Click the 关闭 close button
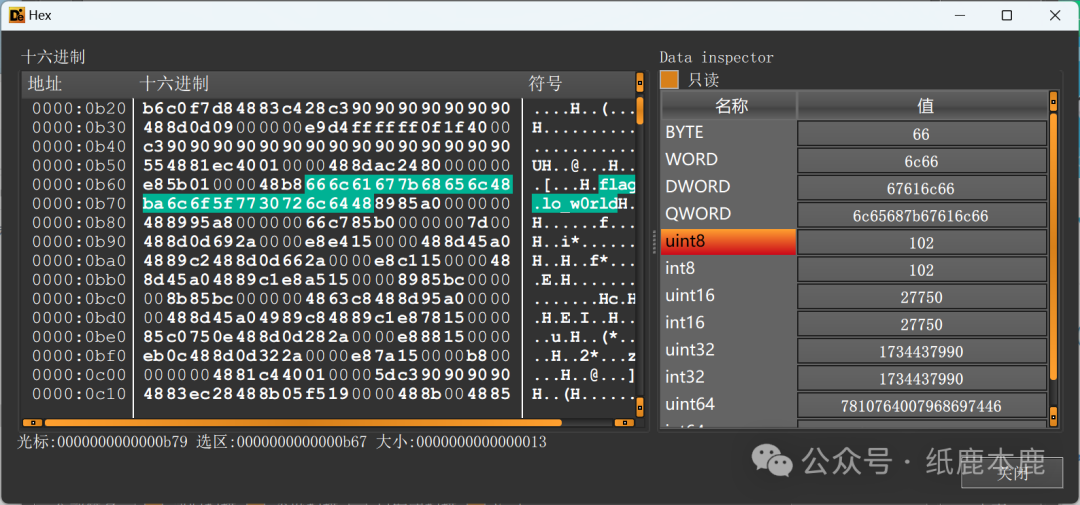The width and height of the screenshot is (1080, 505). point(1011,473)
